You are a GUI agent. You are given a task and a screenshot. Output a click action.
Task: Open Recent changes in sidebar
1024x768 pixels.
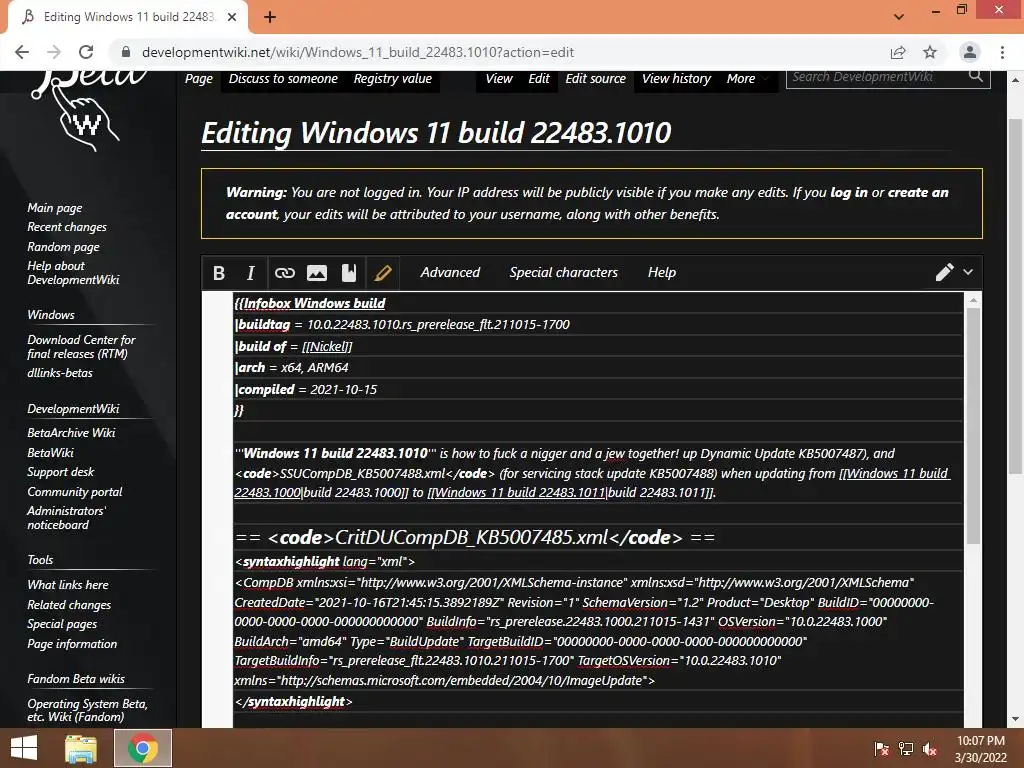[x=67, y=227]
